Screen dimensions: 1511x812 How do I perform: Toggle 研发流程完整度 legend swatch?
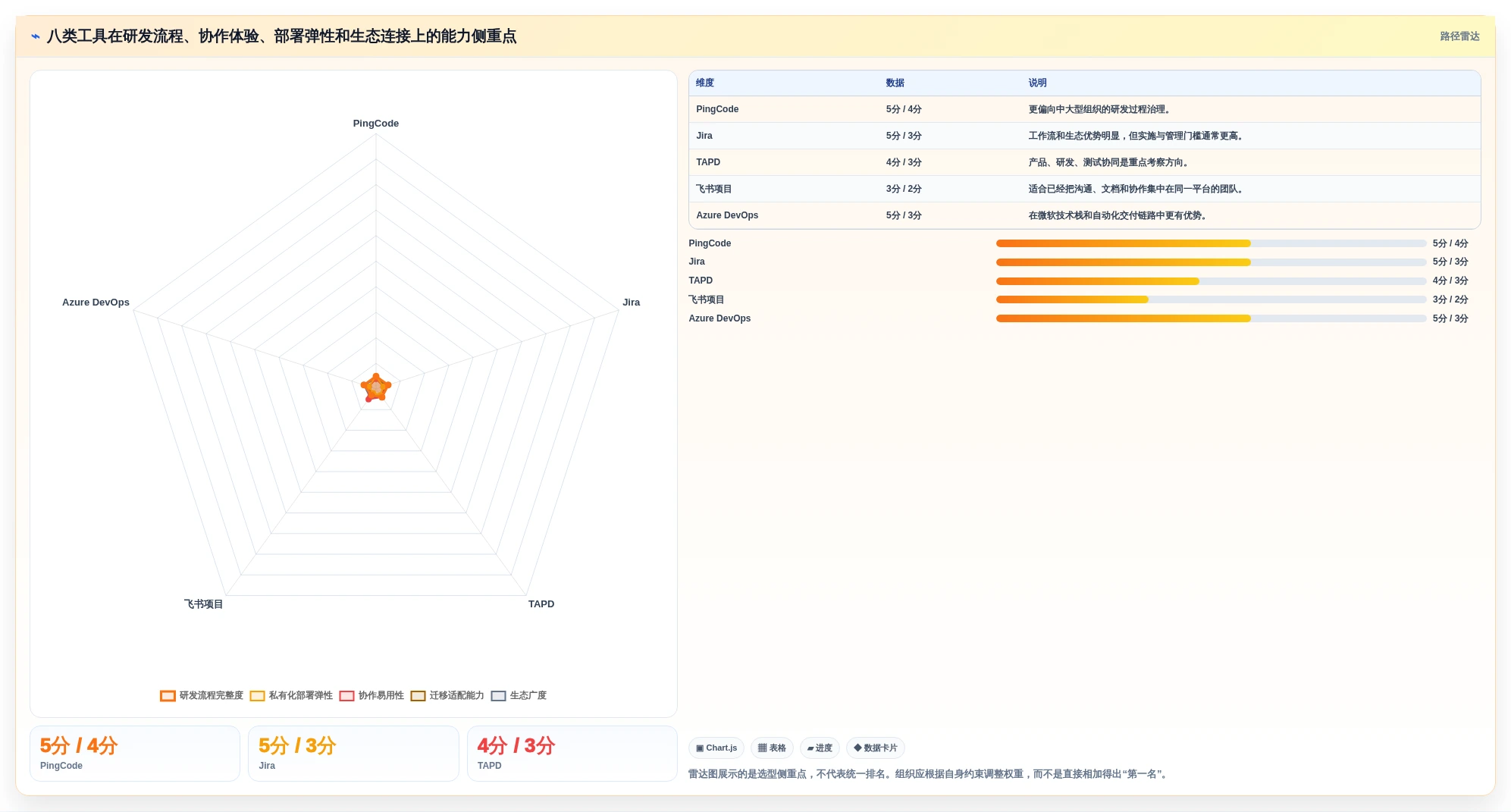pyautogui.click(x=168, y=696)
